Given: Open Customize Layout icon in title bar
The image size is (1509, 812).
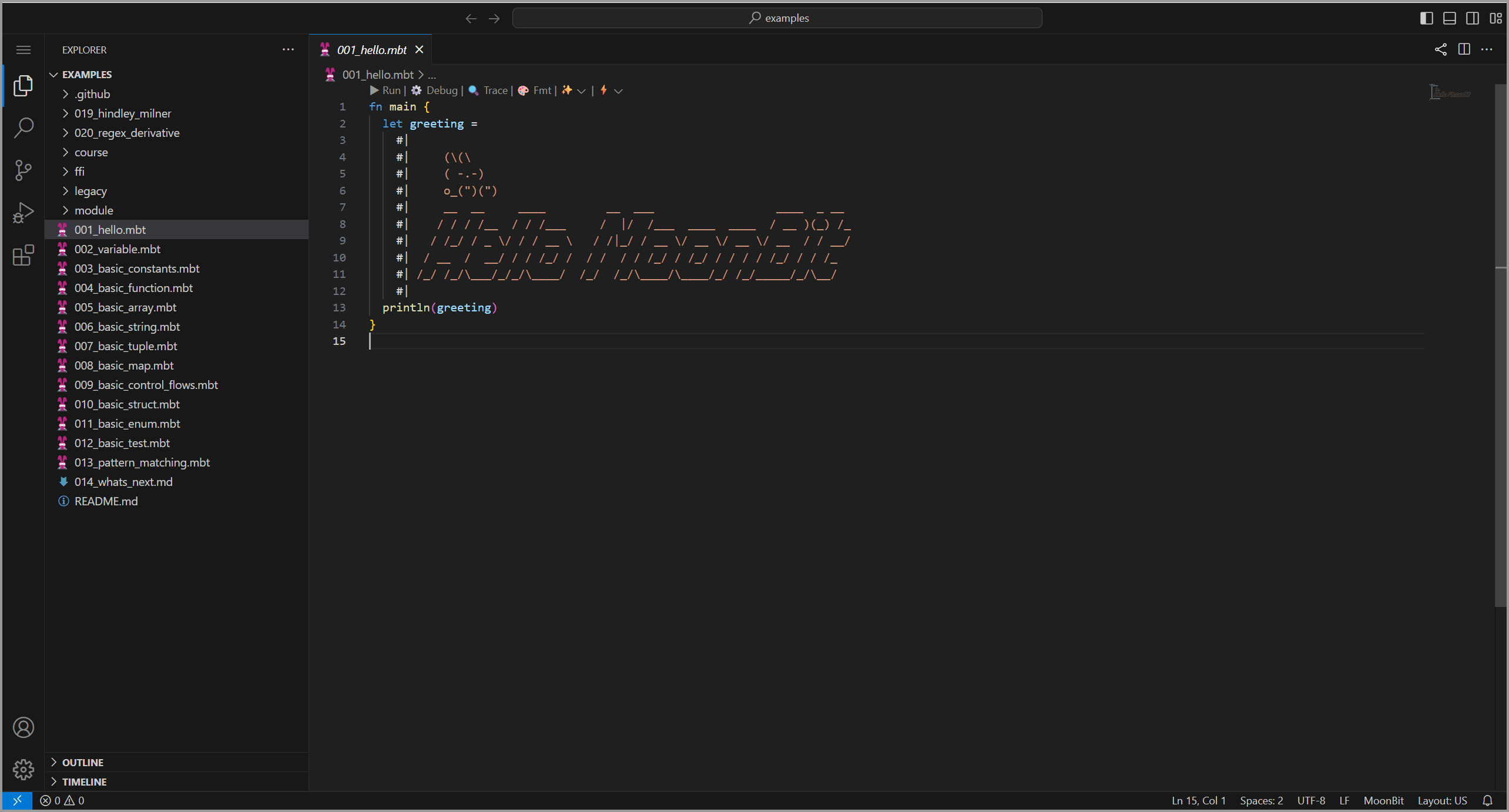Looking at the screenshot, I should 1496,18.
